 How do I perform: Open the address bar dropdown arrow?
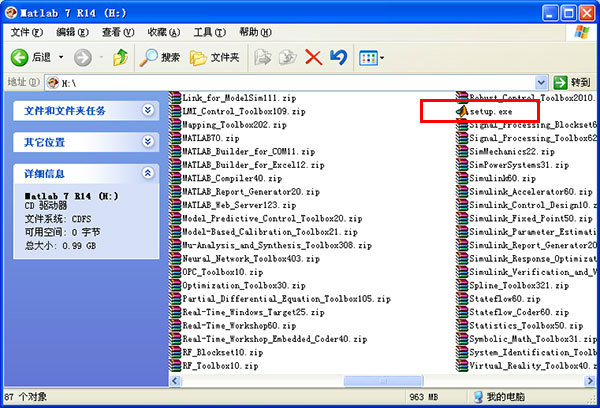coord(541,81)
